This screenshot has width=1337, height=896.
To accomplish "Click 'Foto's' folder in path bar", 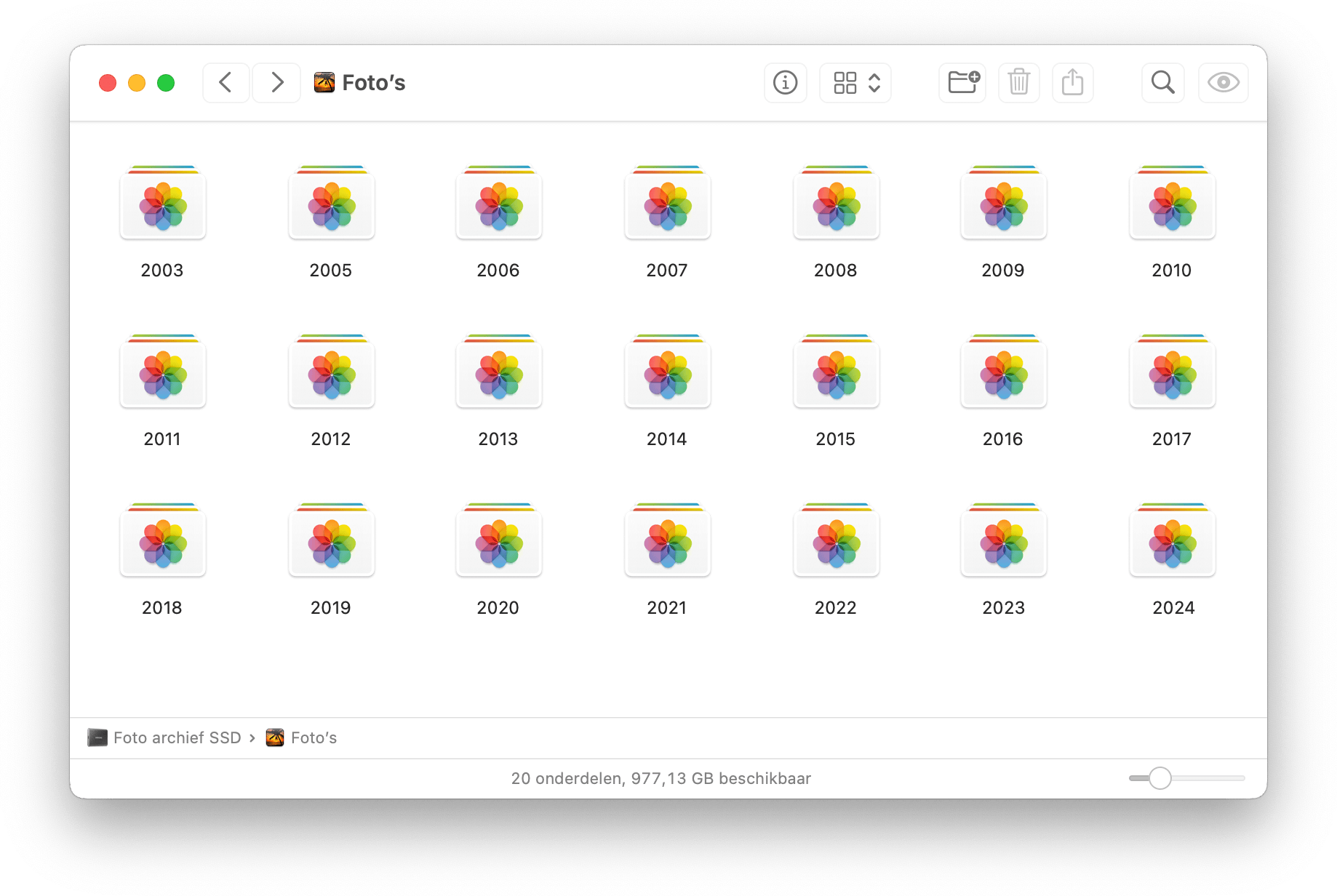I will 302,737.
